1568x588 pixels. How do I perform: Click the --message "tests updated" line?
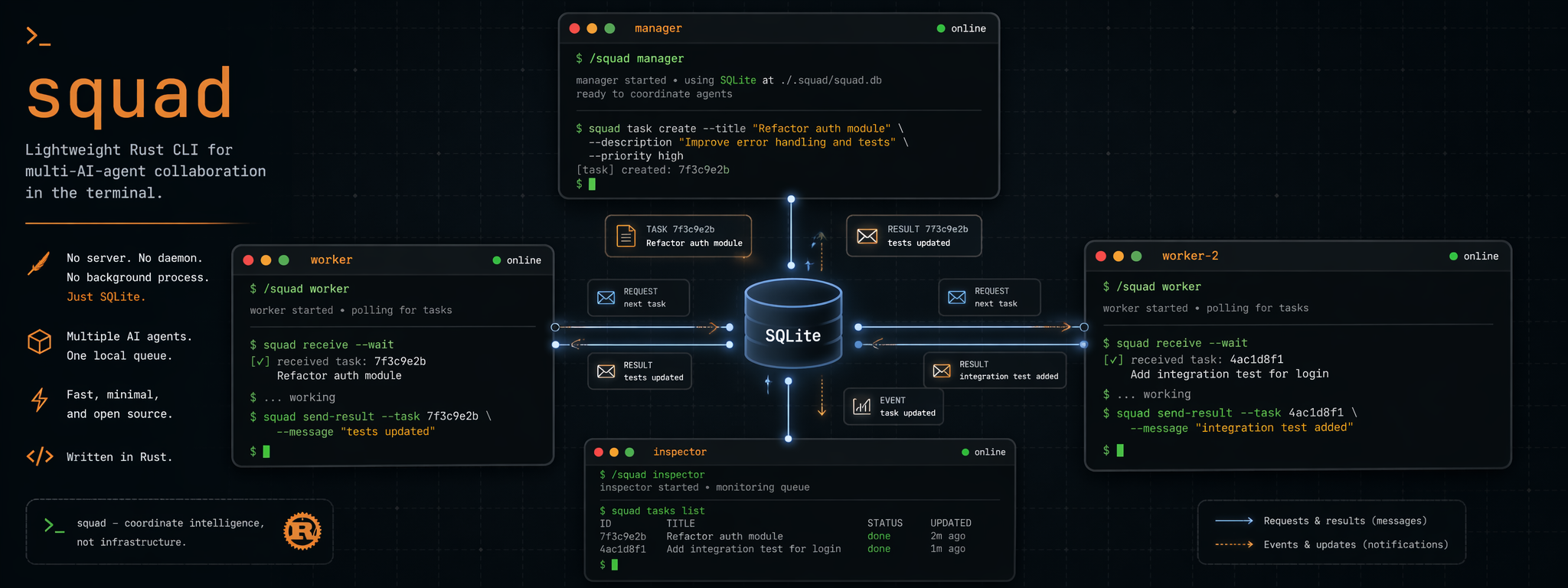[x=356, y=432]
